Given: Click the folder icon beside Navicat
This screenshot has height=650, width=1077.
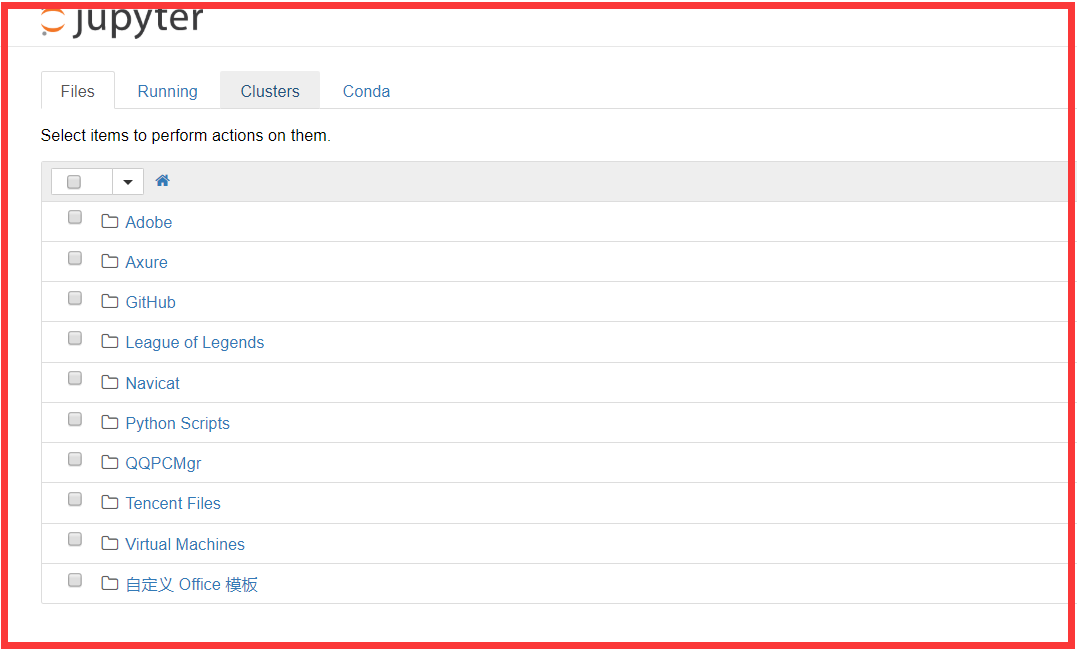Looking at the screenshot, I should tap(110, 382).
